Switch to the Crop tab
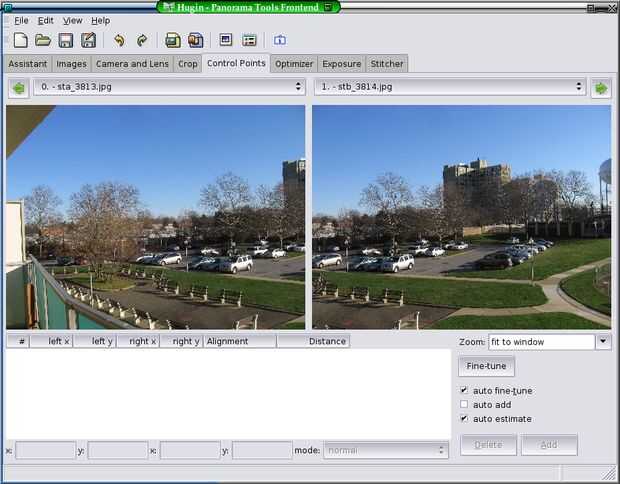Image resolution: width=620 pixels, height=484 pixels. coord(187,64)
